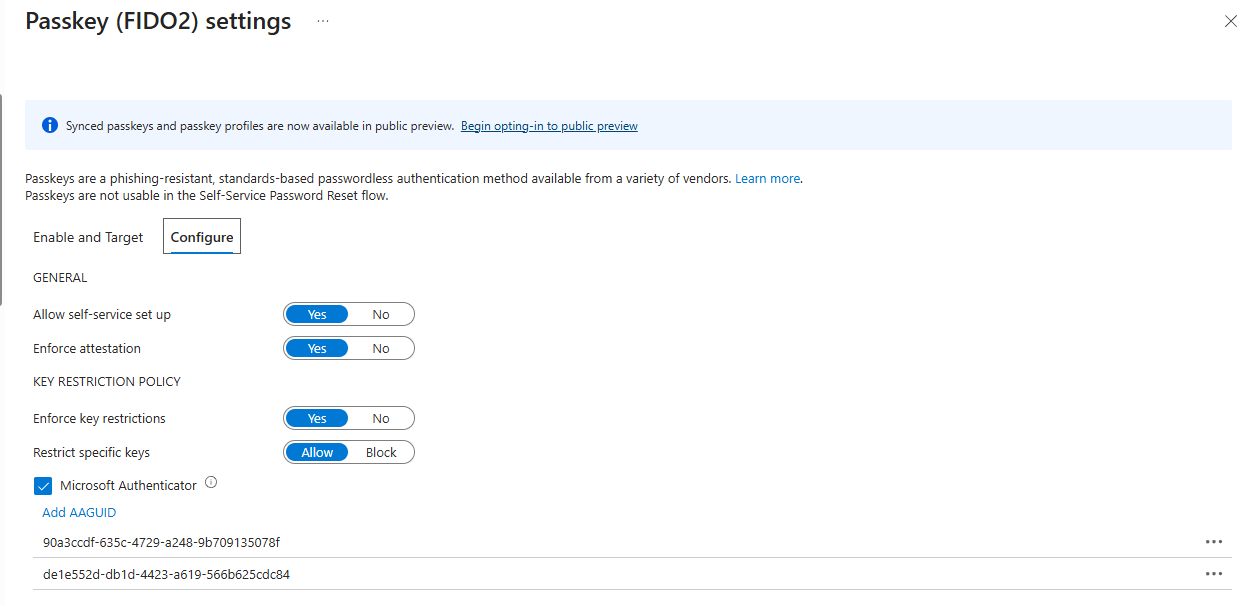Open the tooltip beside Microsoft Authenticator
Viewport: 1252px width, 606px height.
[211, 482]
